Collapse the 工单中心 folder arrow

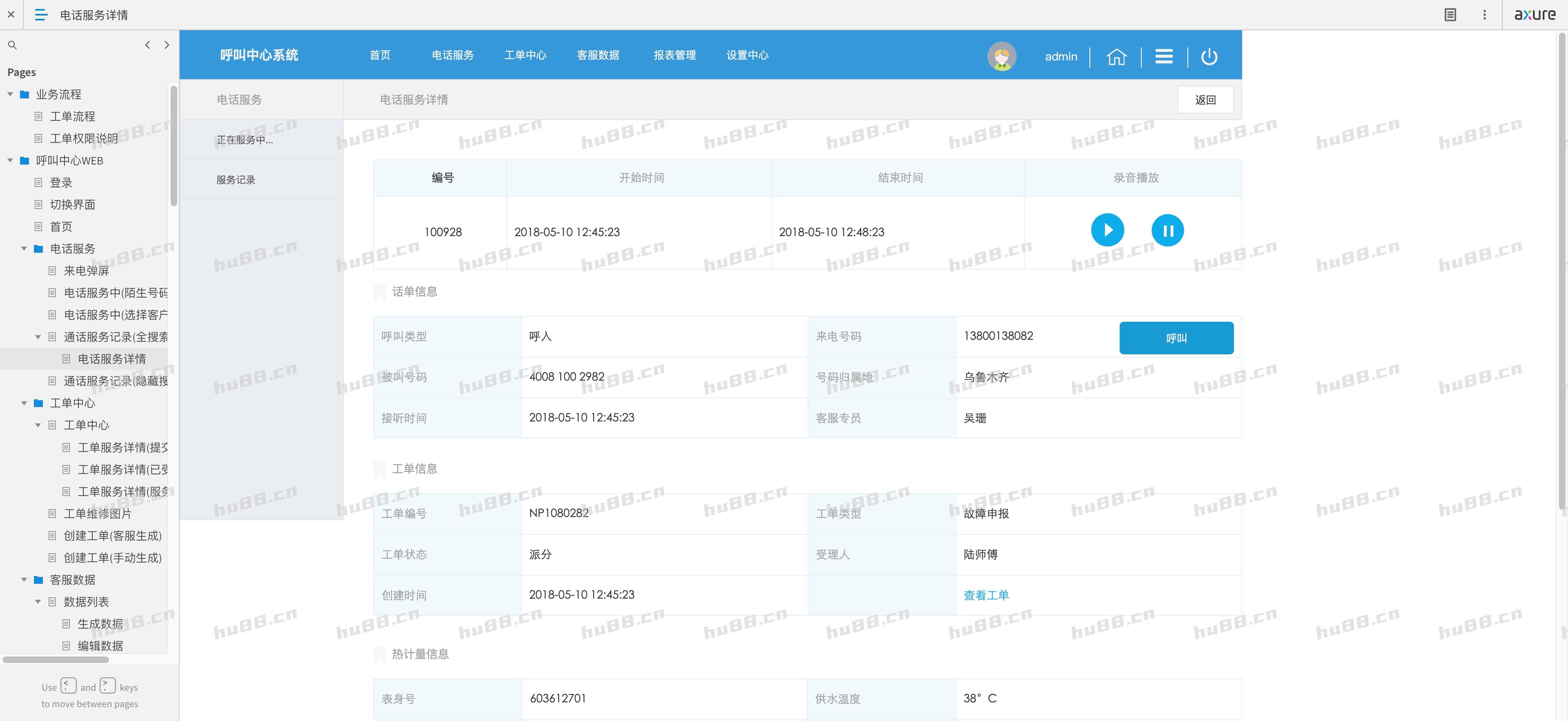(24, 403)
